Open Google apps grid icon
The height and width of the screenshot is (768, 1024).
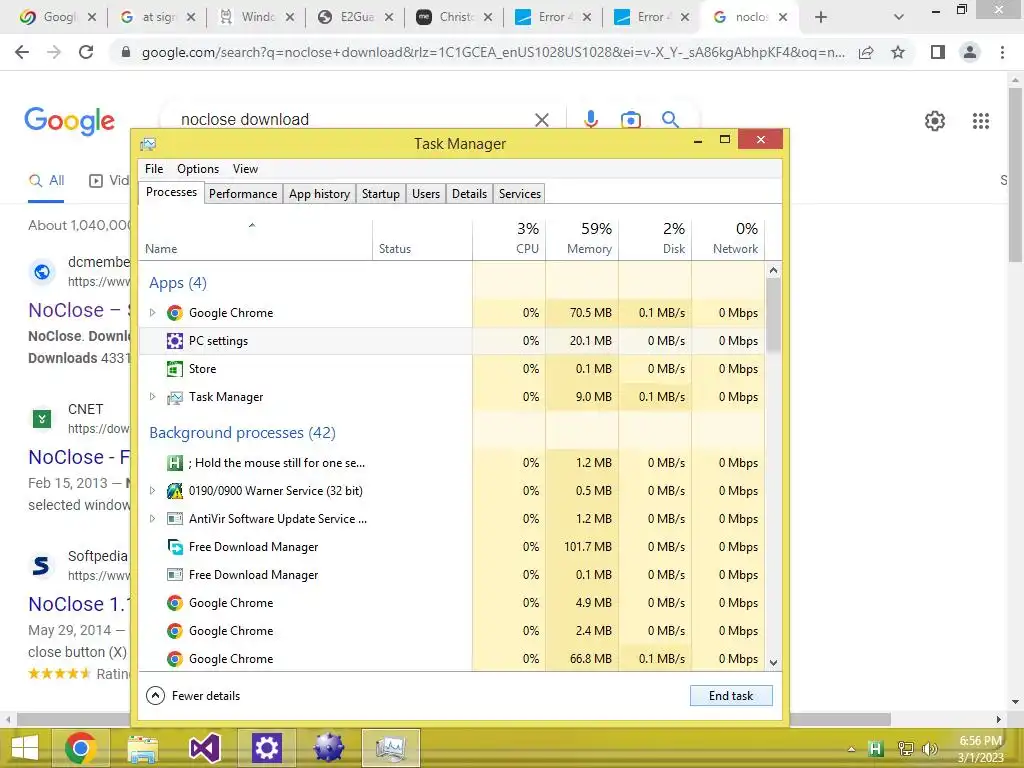tap(981, 121)
